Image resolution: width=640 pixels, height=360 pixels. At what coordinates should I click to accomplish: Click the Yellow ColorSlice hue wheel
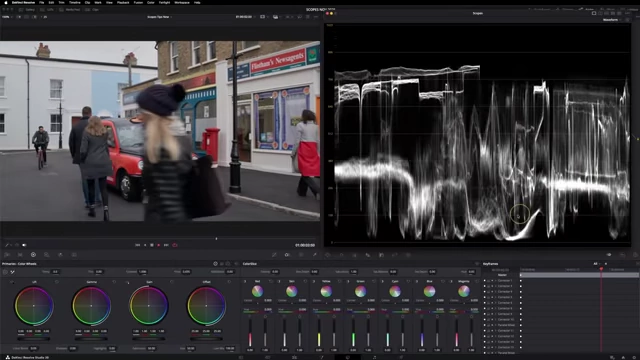click(326, 291)
